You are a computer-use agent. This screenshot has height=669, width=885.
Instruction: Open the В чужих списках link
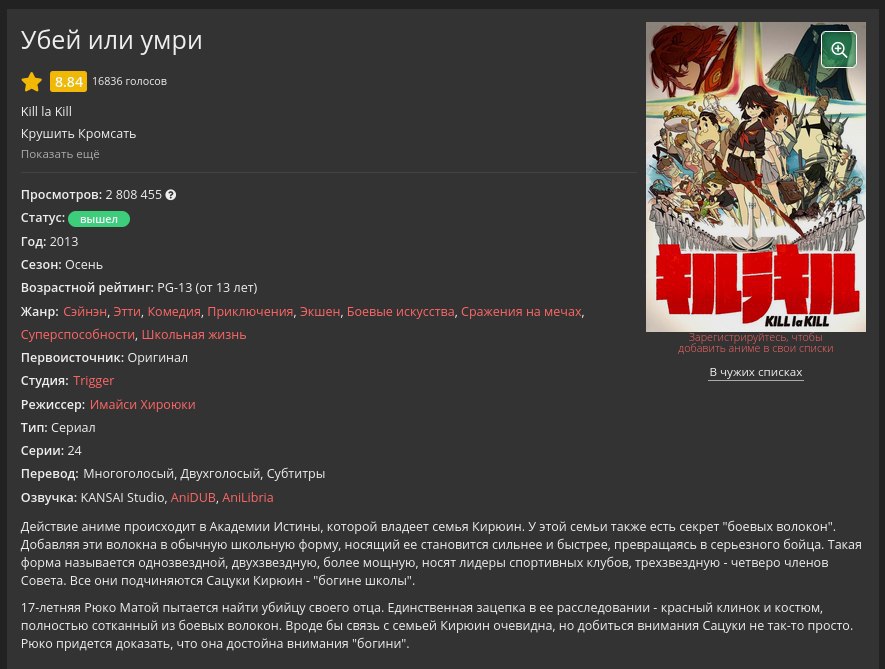756,373
